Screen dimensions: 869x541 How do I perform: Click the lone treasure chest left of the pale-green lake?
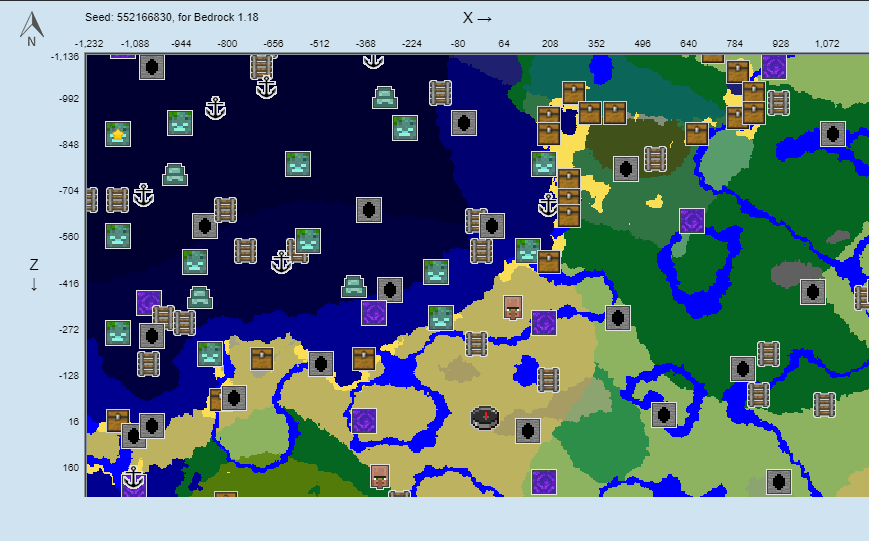(x=697, y=133)
